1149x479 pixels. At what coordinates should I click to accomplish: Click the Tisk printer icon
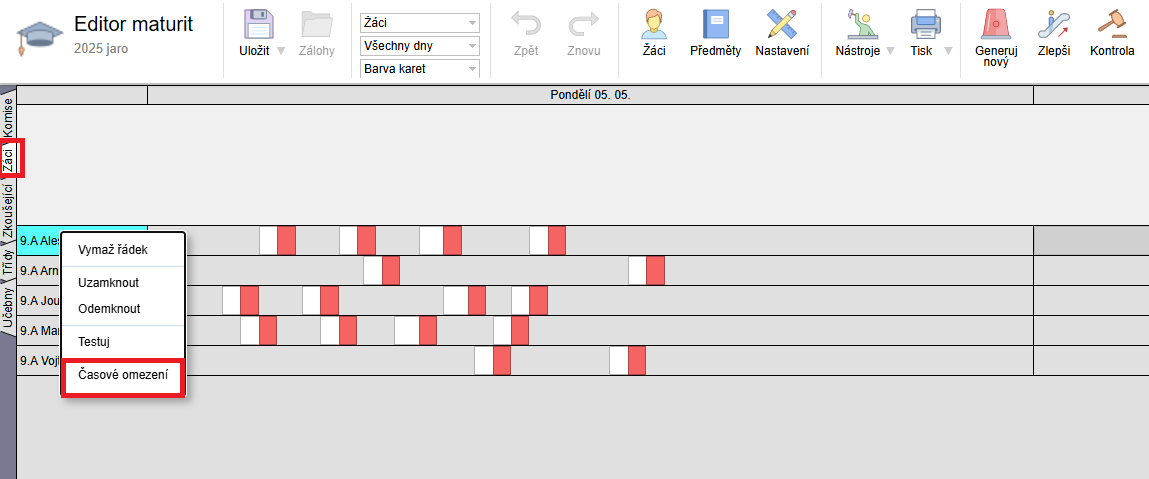pyautogui.click(x=921, y=25)
